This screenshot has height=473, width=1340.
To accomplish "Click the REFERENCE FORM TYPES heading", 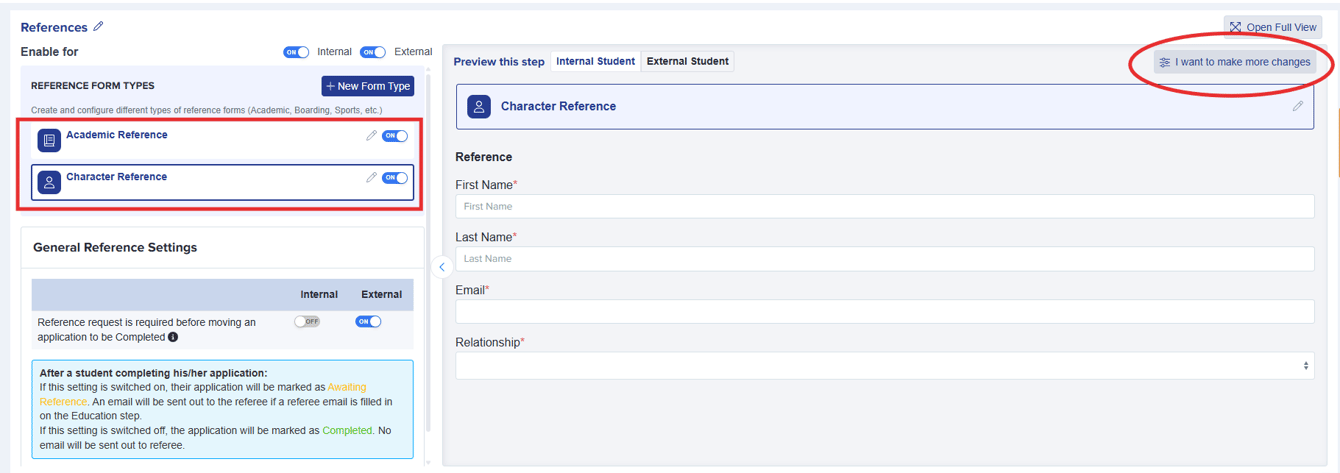I will pos(93,86).
